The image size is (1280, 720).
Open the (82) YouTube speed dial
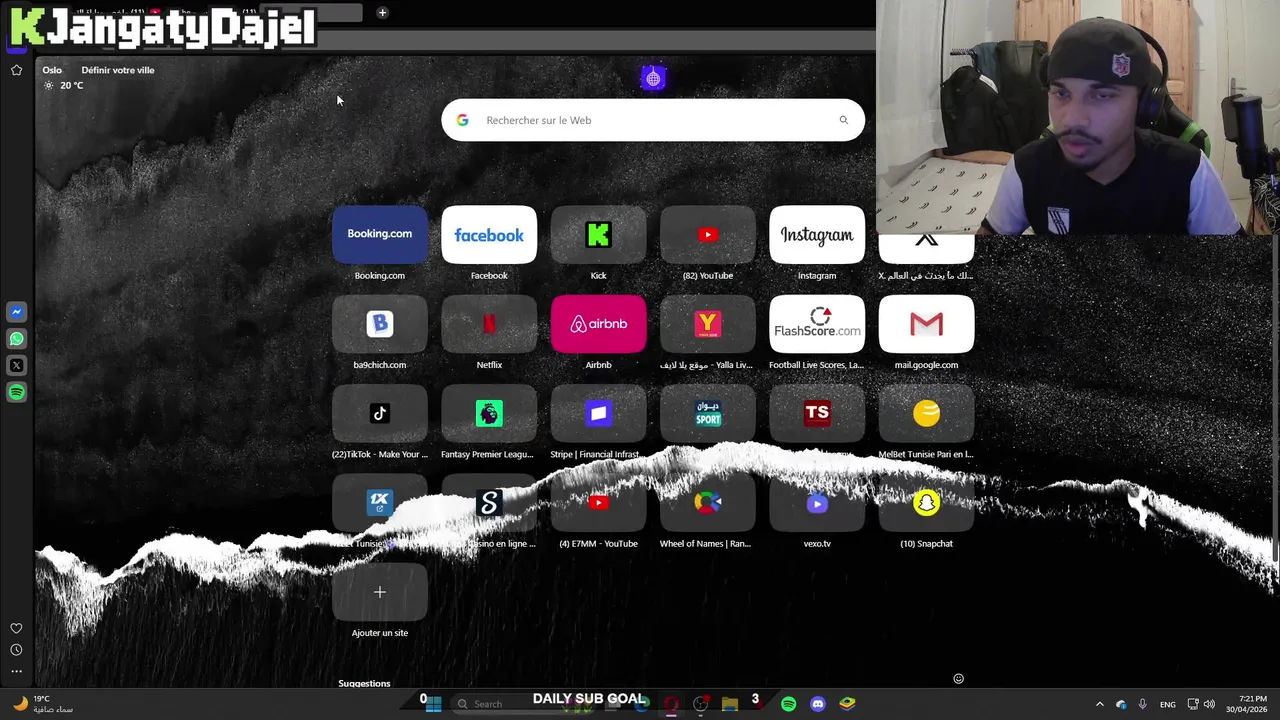coord(707,234)
